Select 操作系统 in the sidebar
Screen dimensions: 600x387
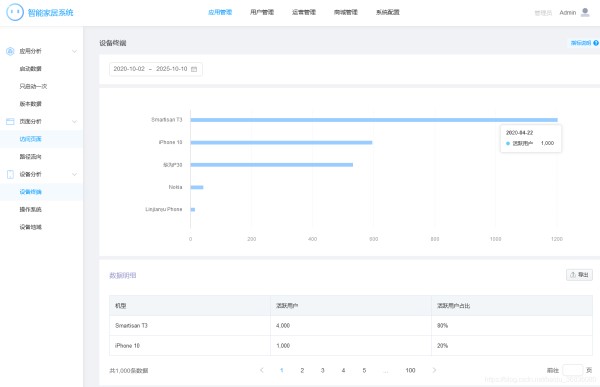tap(31, 209)
